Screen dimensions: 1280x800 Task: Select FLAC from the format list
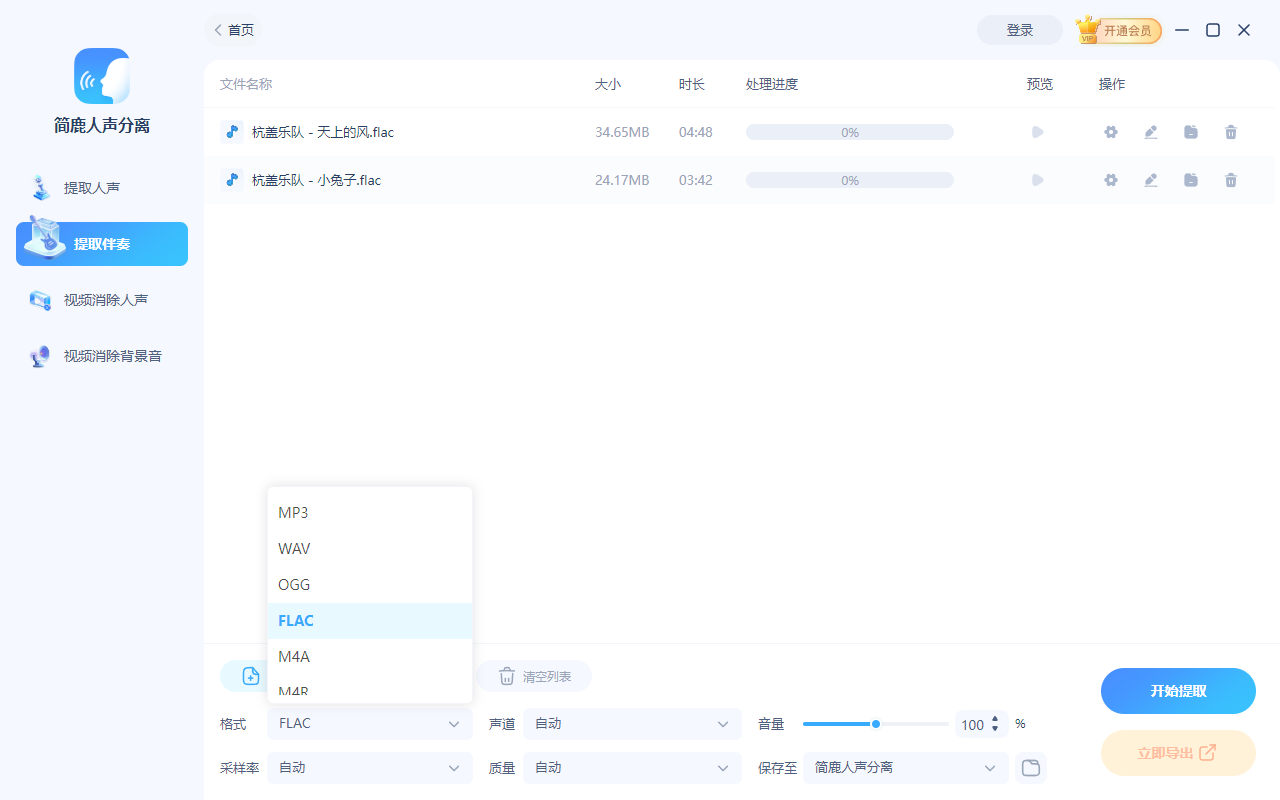tap(296, 620)
